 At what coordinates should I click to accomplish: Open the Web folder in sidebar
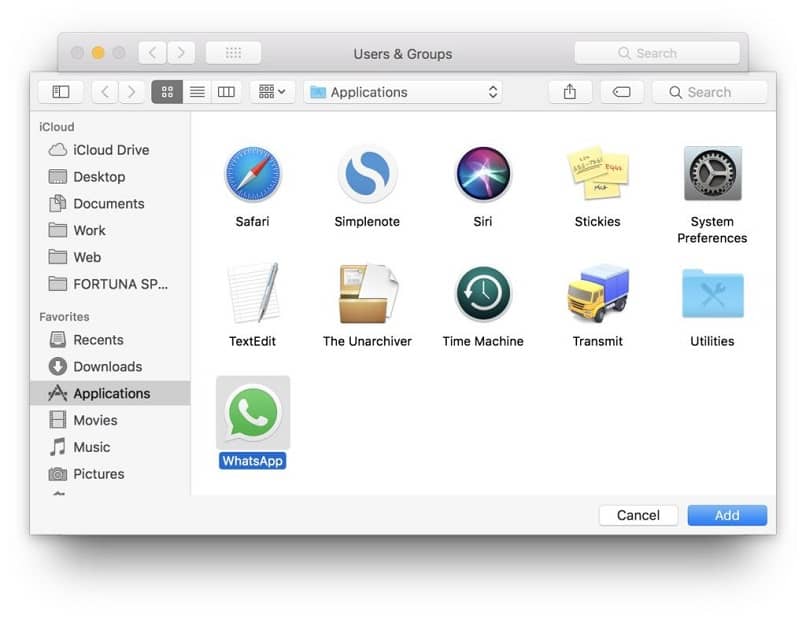pyautogui.click(x=110, y=257)
